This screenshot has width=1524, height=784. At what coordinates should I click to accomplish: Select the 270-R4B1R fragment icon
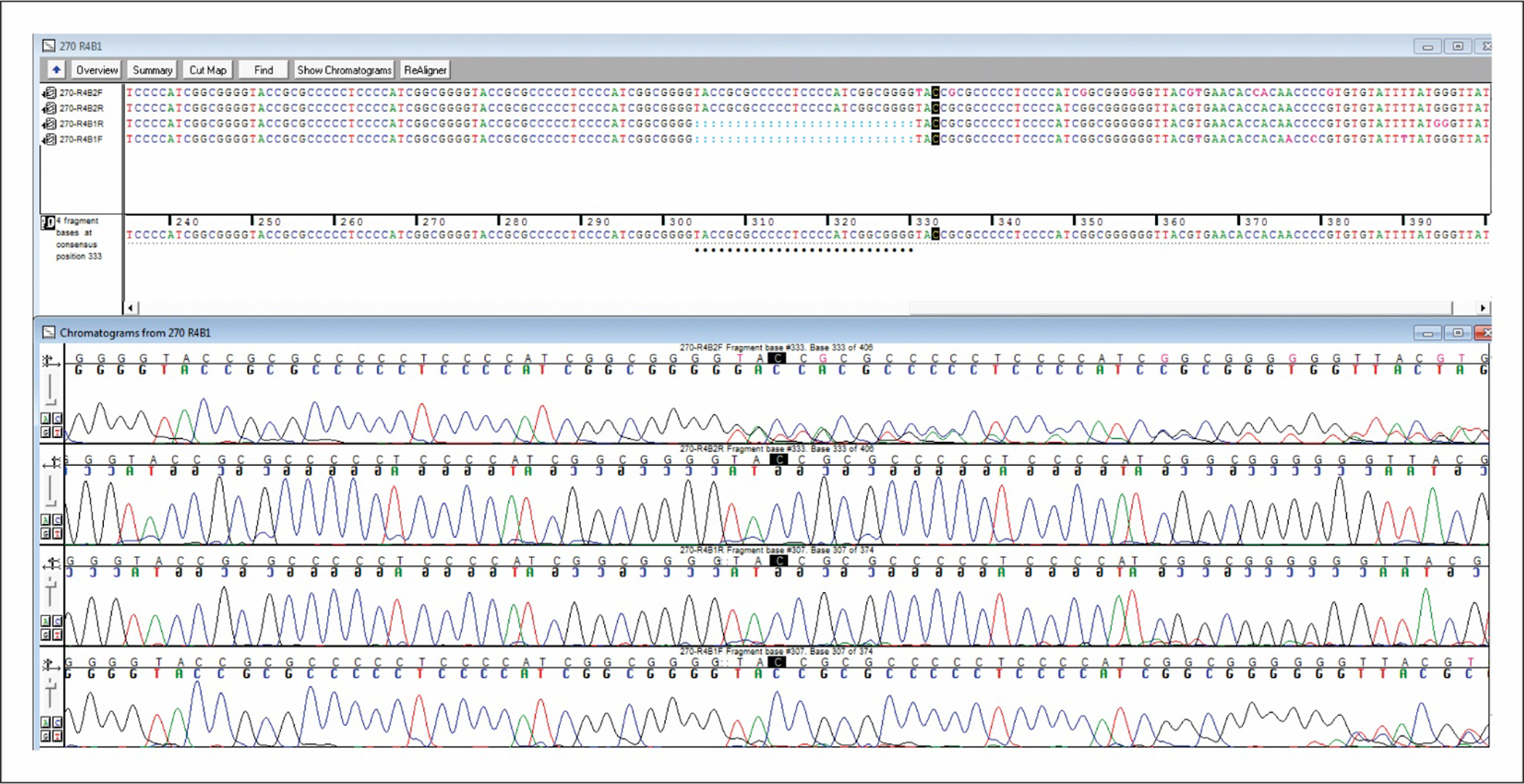(x=49, y=124)
